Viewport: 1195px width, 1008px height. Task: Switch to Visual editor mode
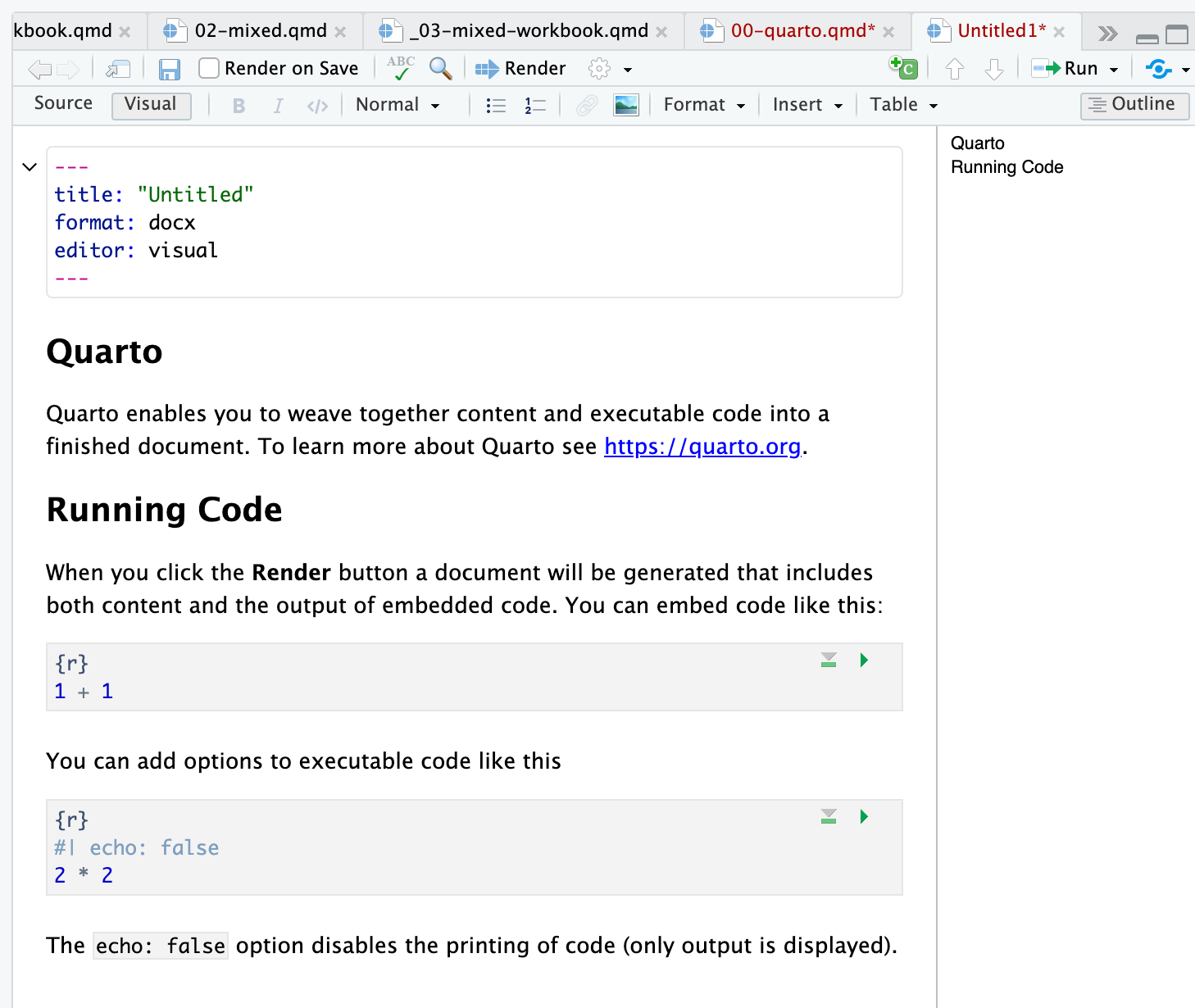(151, 105)
